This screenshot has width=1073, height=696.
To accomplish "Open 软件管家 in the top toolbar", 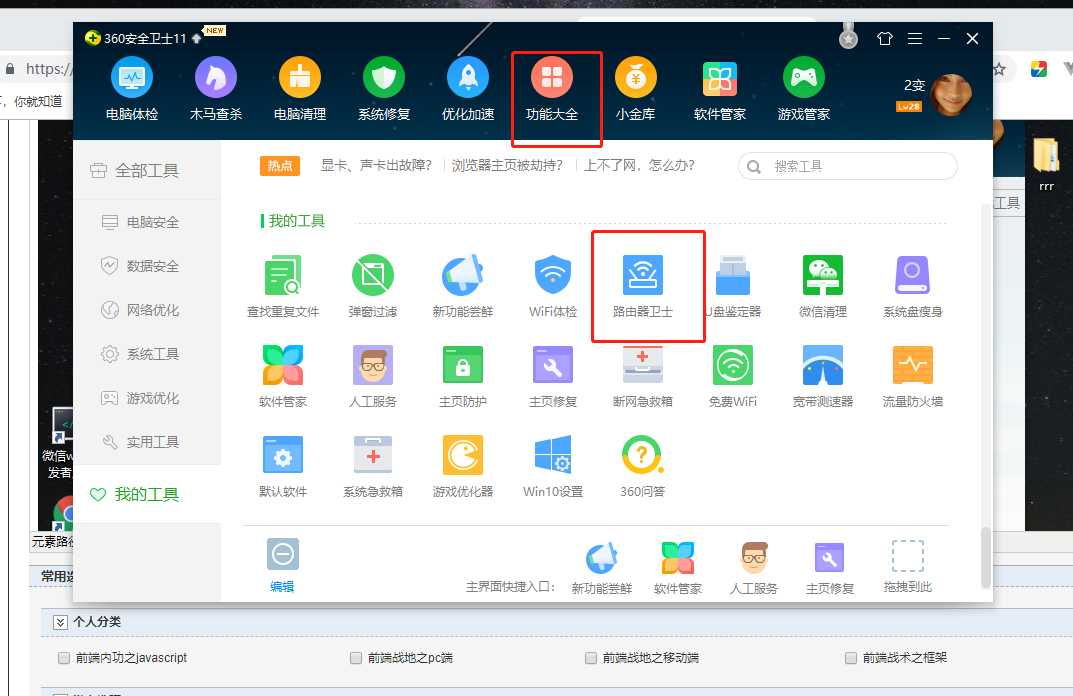I will [x=720, y=90].
